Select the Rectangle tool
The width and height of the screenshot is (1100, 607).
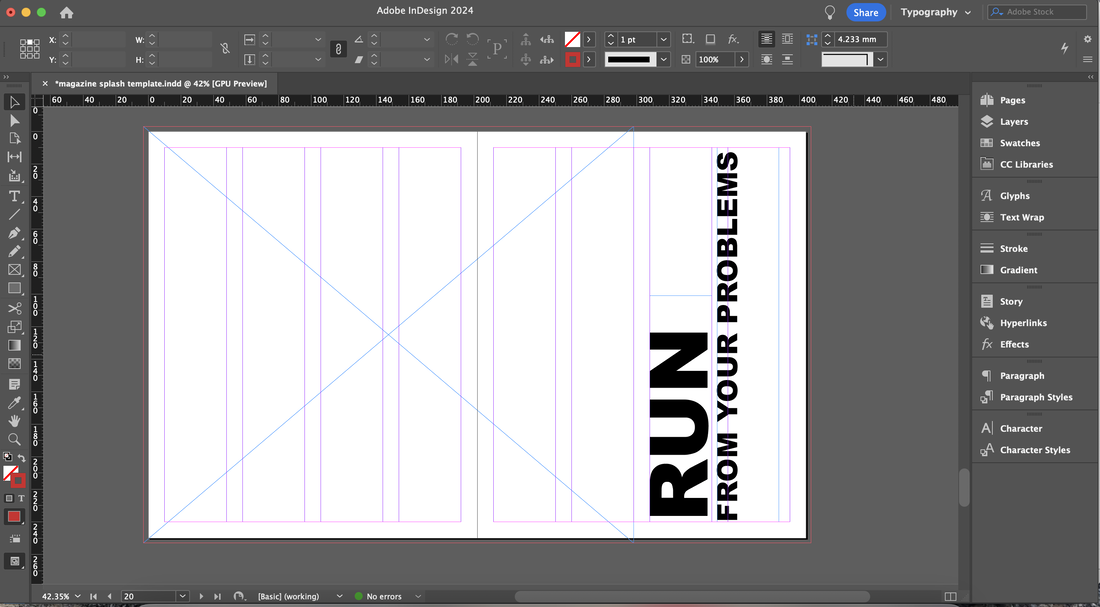(x=14, y=288)
